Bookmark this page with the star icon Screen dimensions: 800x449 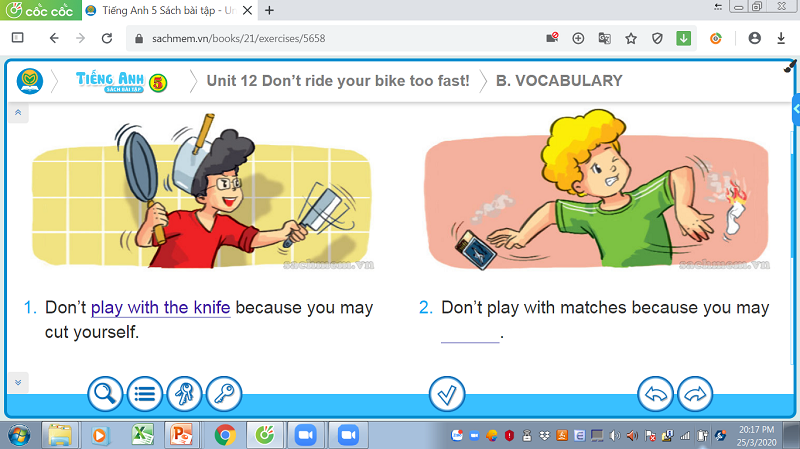coord(631,38)
